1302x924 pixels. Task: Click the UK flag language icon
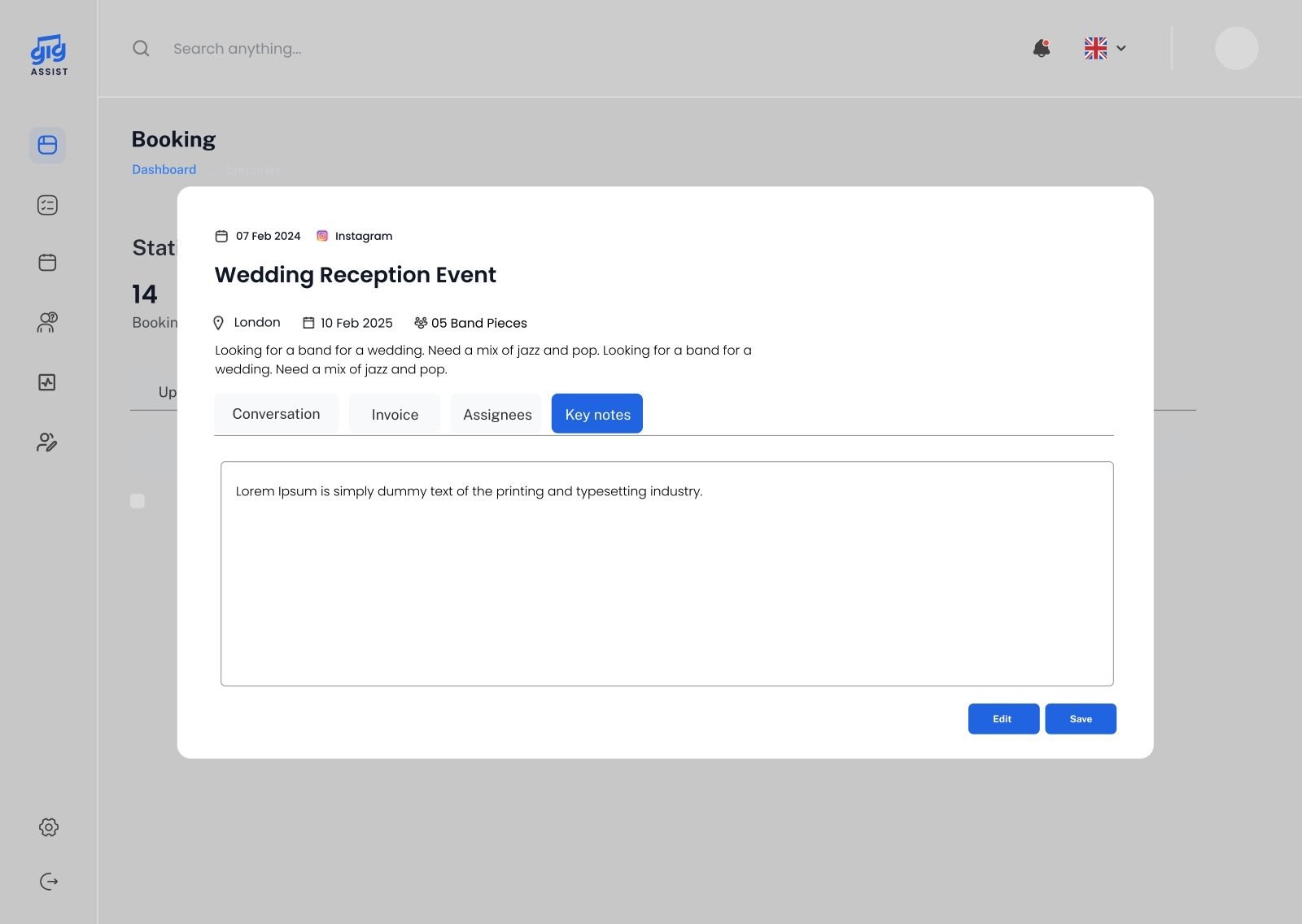coord(1095,48)
